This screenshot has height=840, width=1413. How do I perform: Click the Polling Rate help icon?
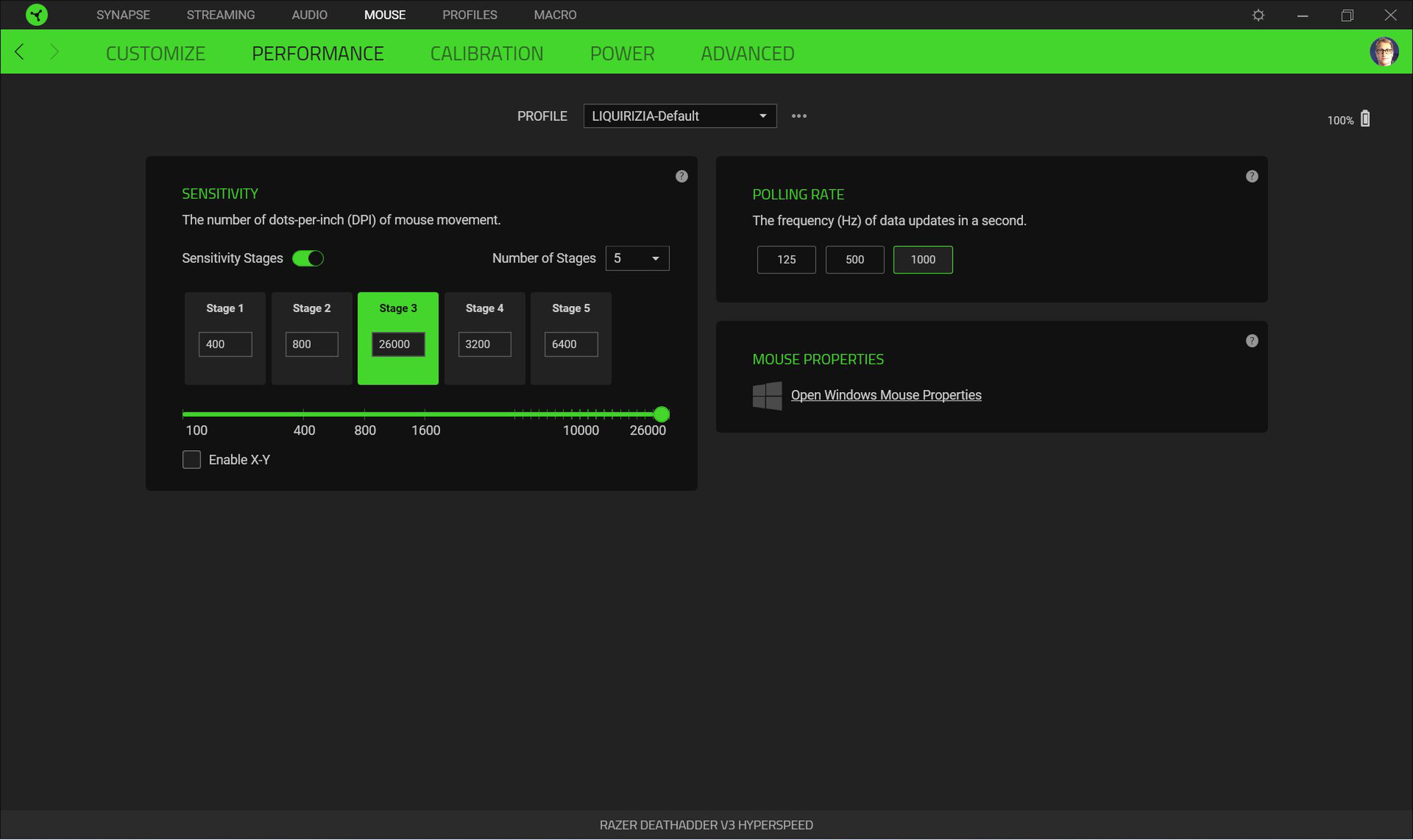(1251, 177)
